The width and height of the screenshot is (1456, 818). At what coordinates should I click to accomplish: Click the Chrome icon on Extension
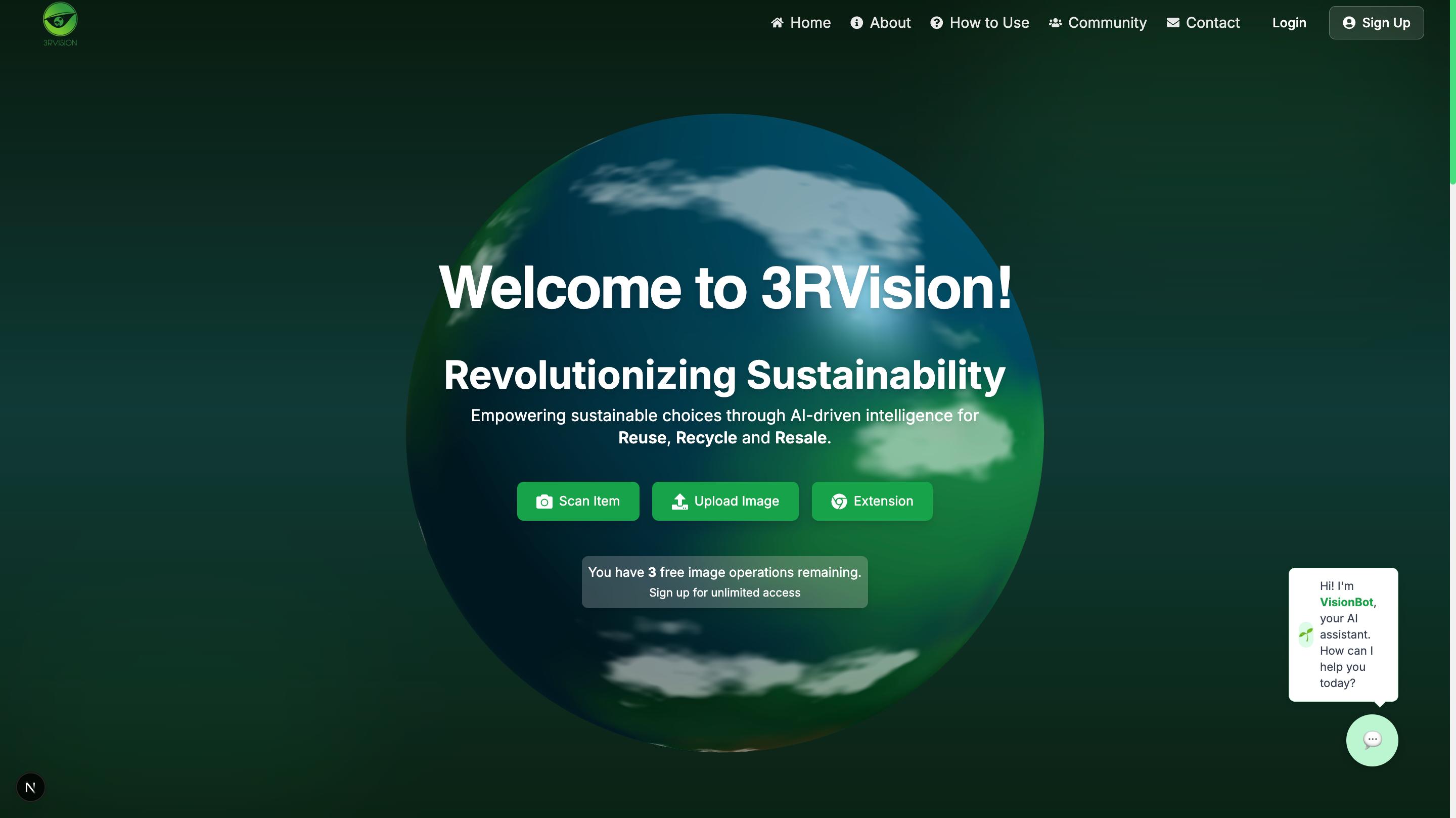pos(839,502)
